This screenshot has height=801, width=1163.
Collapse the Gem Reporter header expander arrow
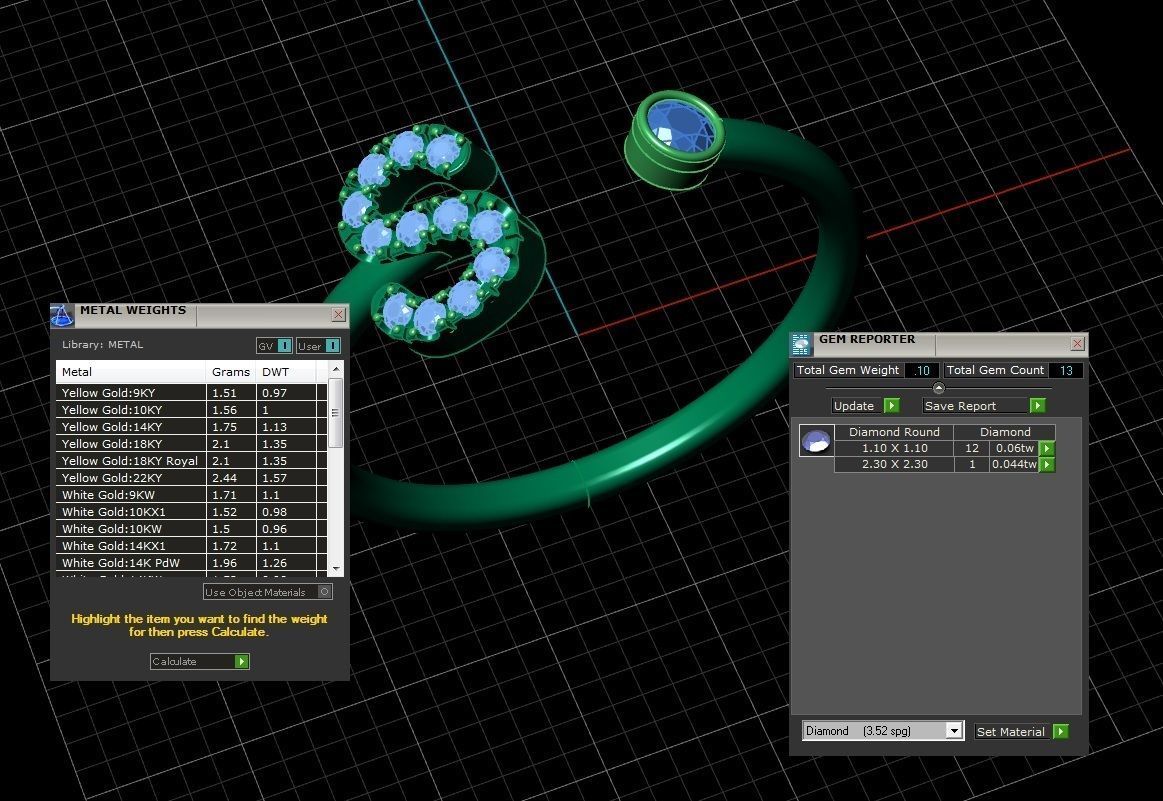938,388
